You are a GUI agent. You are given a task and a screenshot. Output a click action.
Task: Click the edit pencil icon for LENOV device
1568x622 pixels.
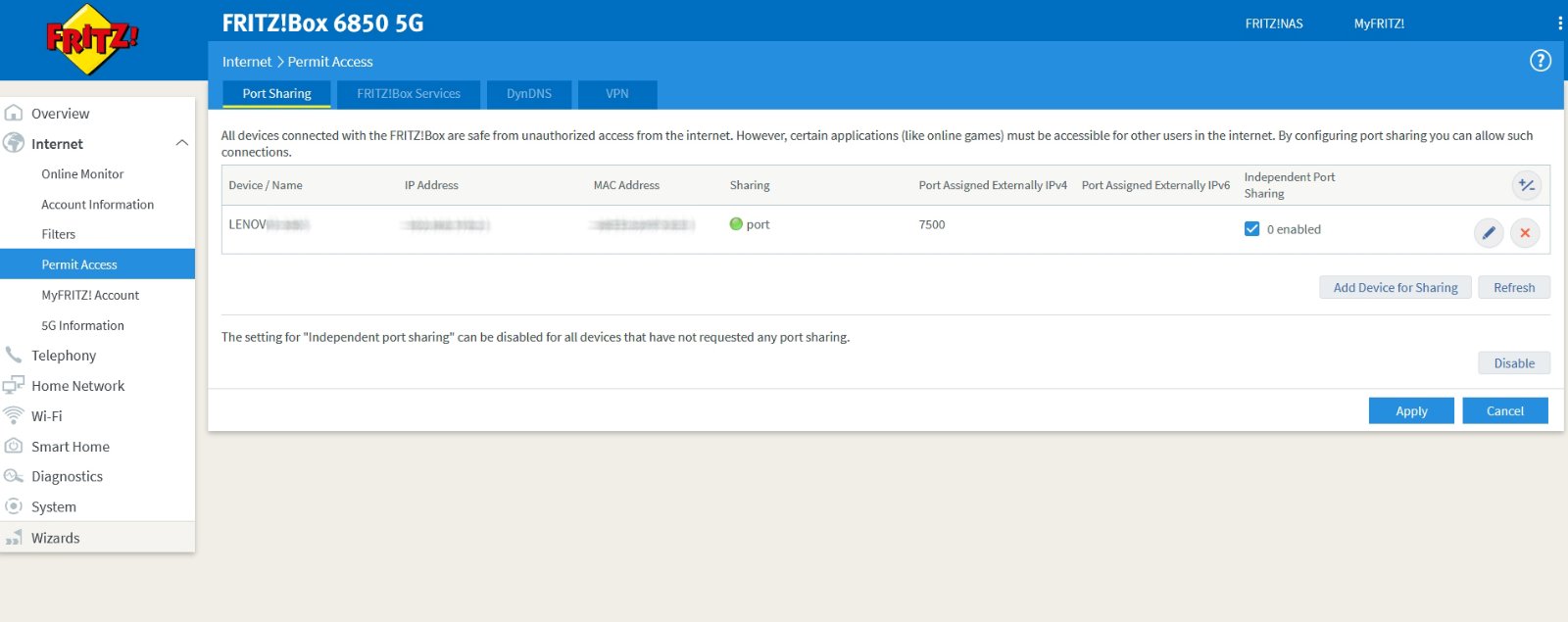pyautogui.click(x=1489, y=233)
